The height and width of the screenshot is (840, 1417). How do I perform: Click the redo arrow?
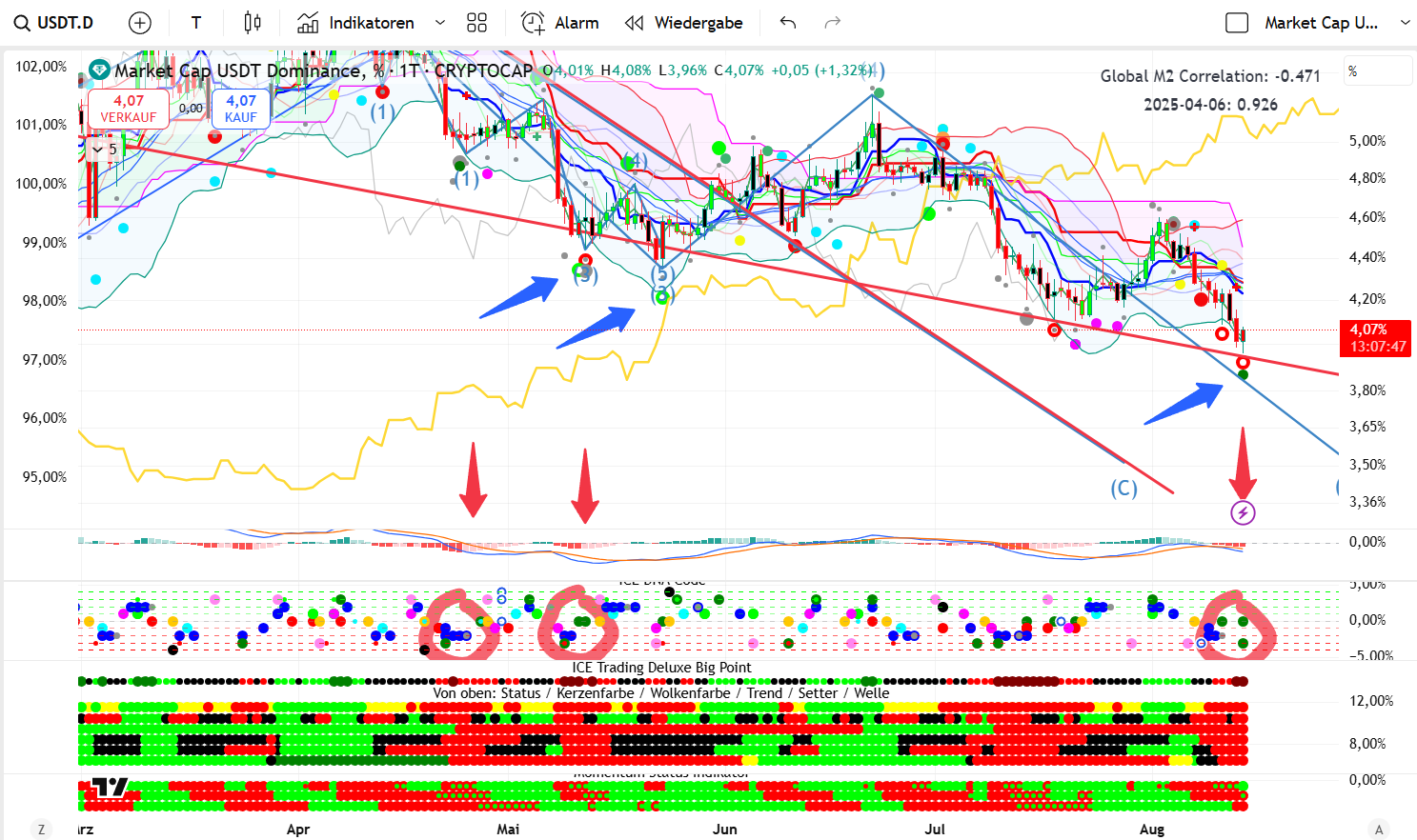click(x=832, y=23)
